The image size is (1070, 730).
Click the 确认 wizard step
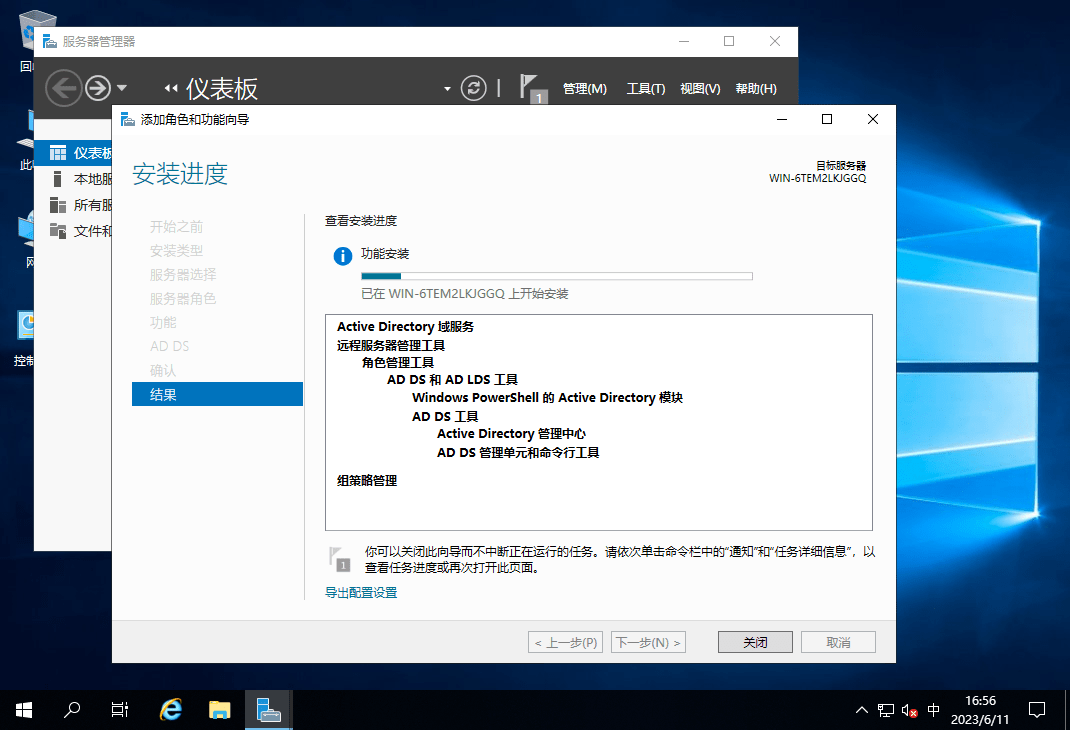pos(163,370)
